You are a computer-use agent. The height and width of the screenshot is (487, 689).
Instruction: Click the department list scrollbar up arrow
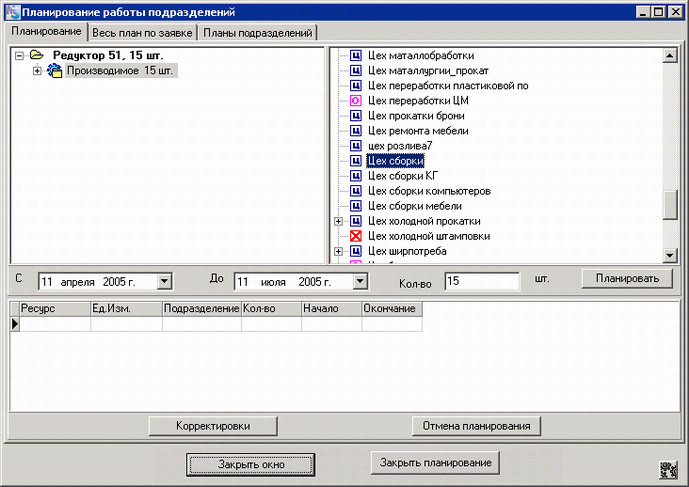(670, 56)
